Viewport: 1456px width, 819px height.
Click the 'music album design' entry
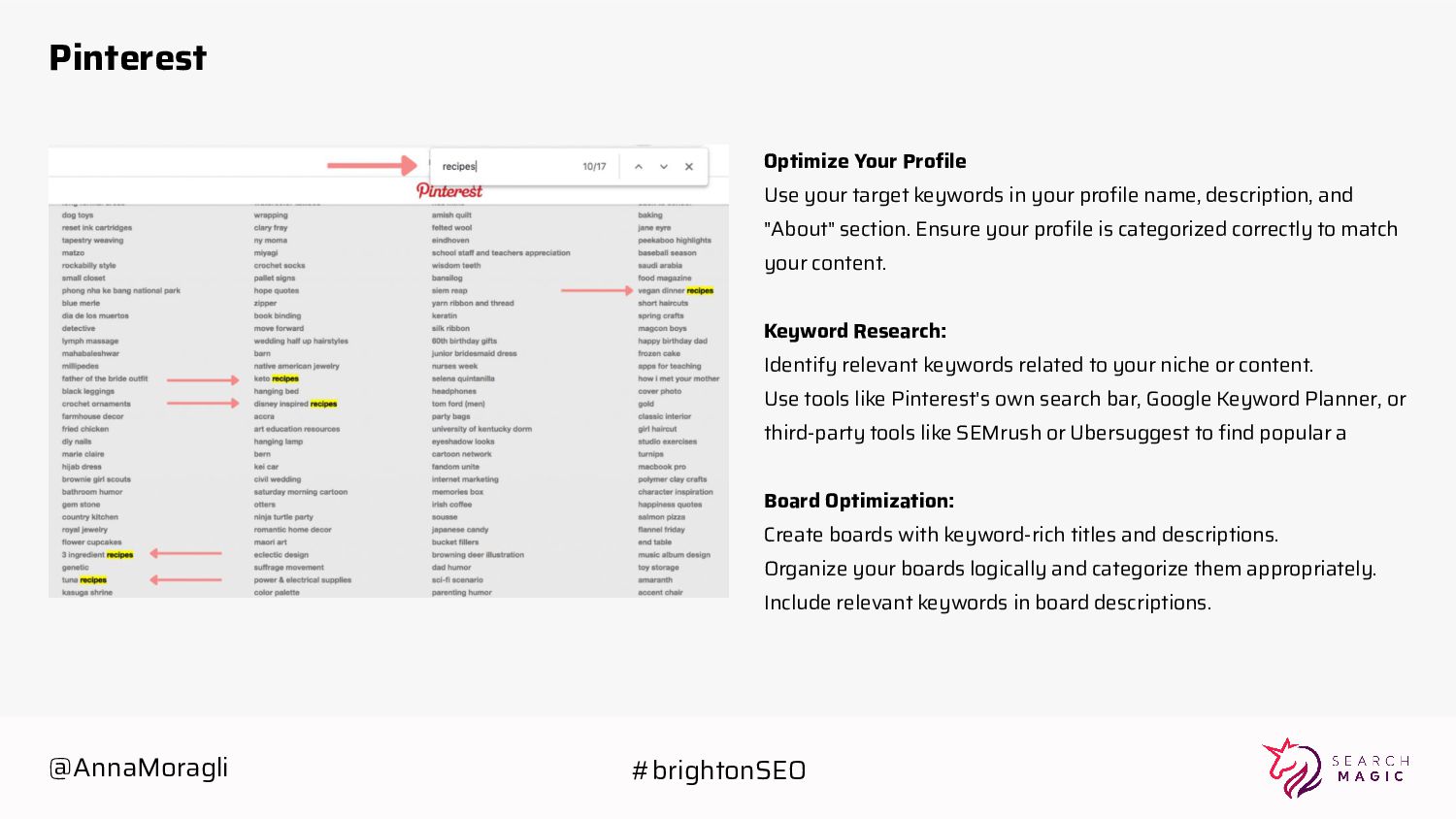click(674, 555)
